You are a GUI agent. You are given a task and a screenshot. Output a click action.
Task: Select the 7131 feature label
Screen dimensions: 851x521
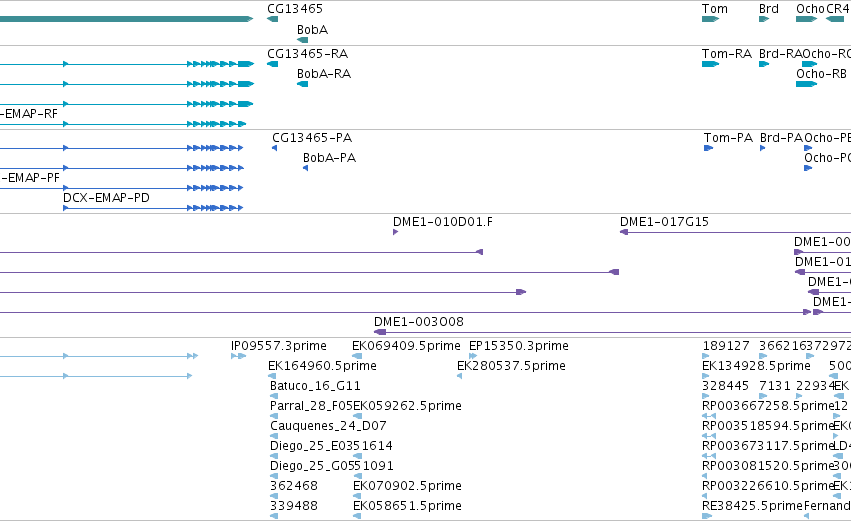774,386
